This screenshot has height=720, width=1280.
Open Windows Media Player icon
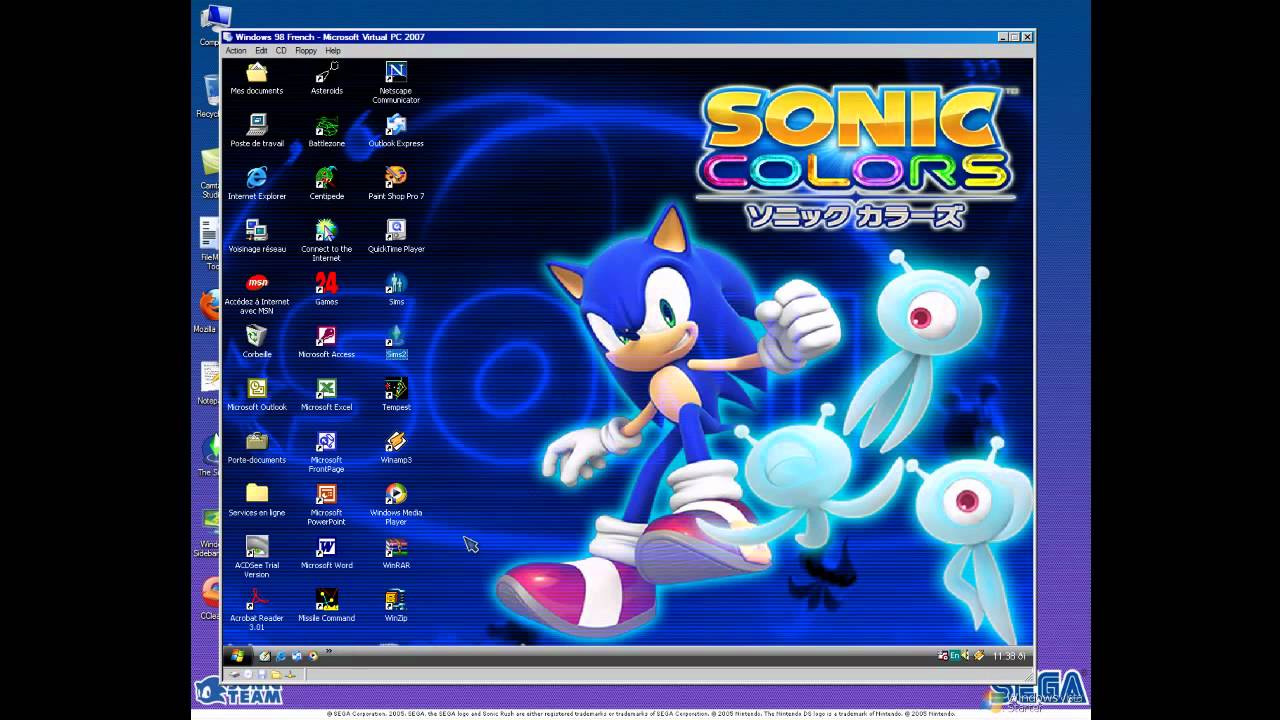(x=396, y=505)
